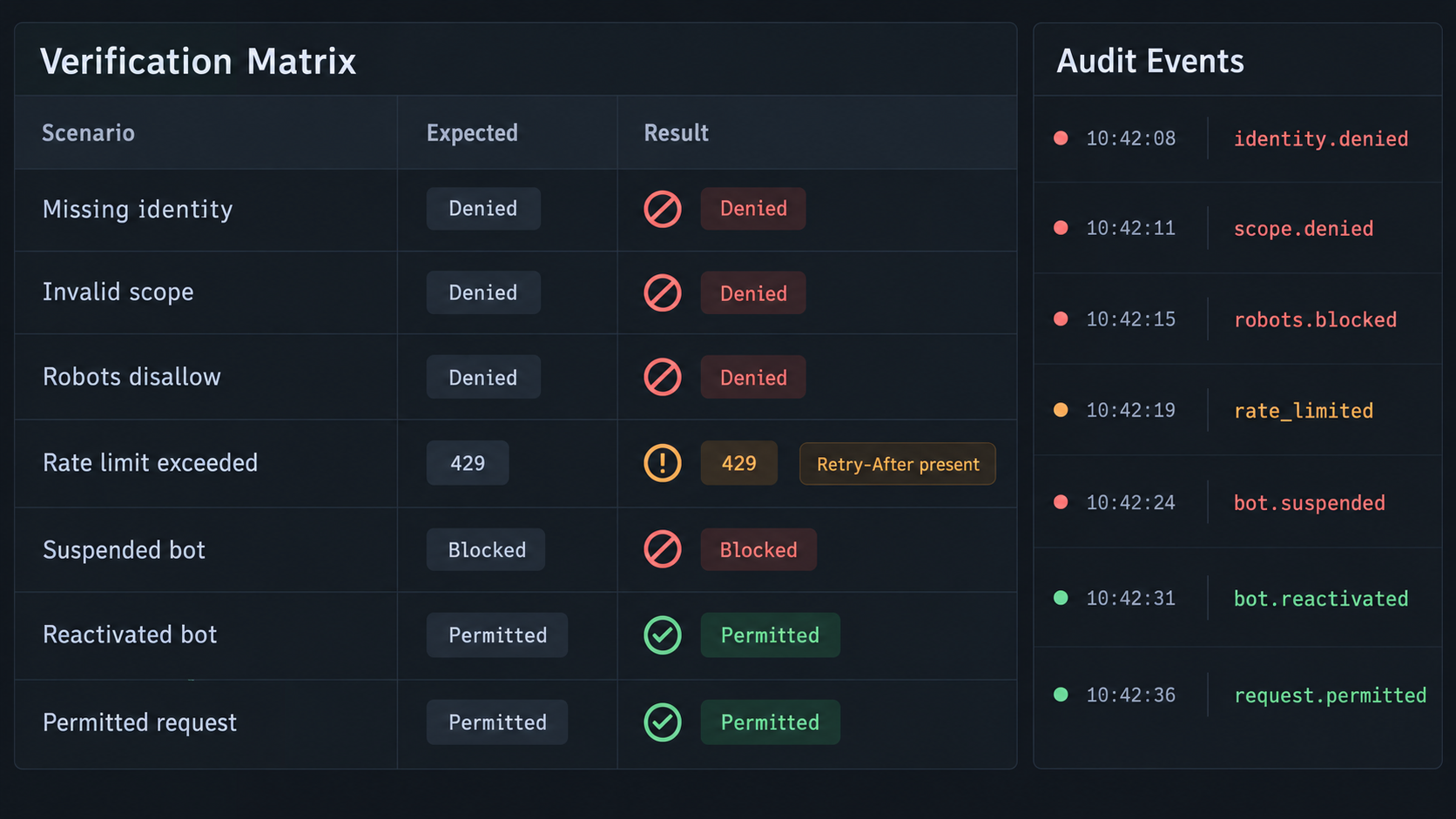The width and height of the screenshot is (1456, 819).
Task: Click the expected 429 gray badge
Action: 468,463
